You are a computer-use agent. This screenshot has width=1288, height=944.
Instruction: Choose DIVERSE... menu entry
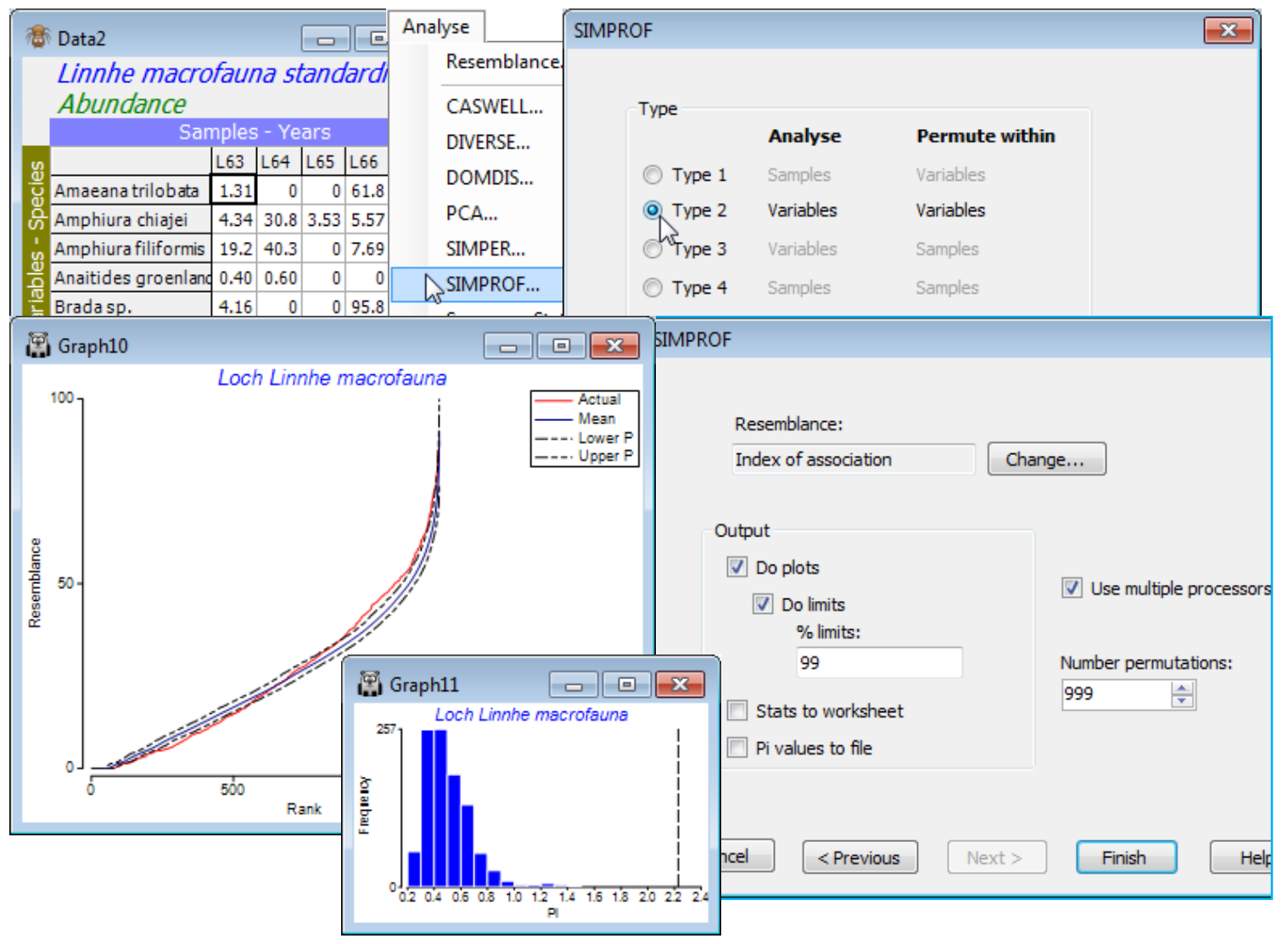pos(488,143)
